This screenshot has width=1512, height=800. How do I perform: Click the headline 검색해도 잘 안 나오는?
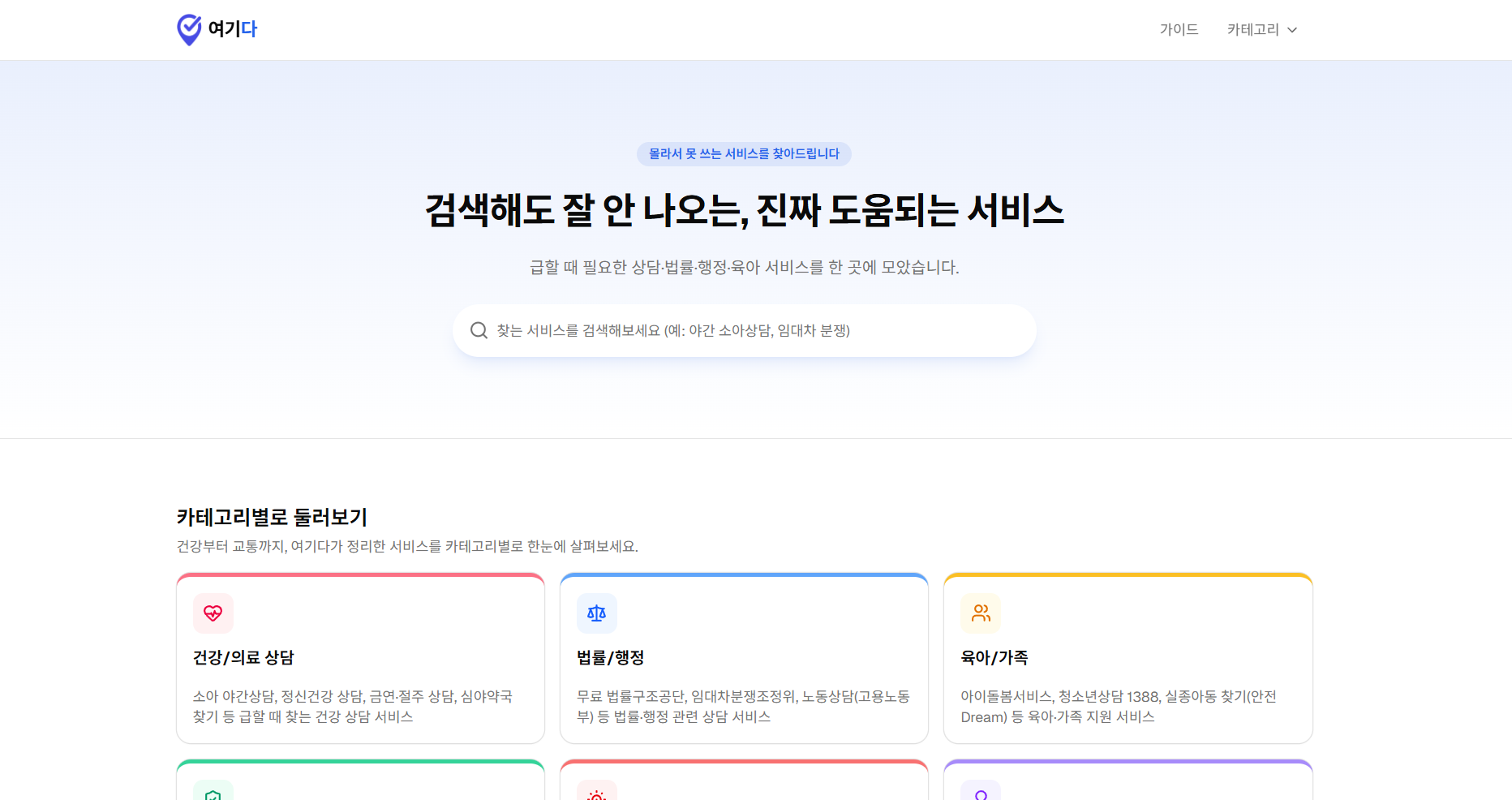(x=744, y=210)
